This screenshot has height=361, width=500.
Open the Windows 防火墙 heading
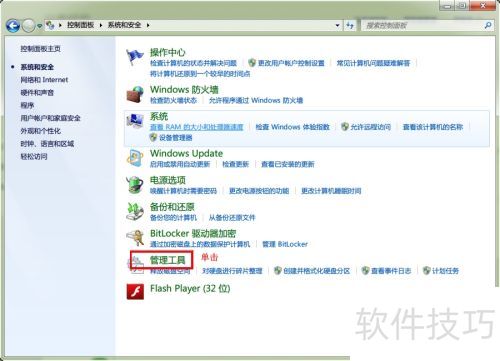(184, 89)
